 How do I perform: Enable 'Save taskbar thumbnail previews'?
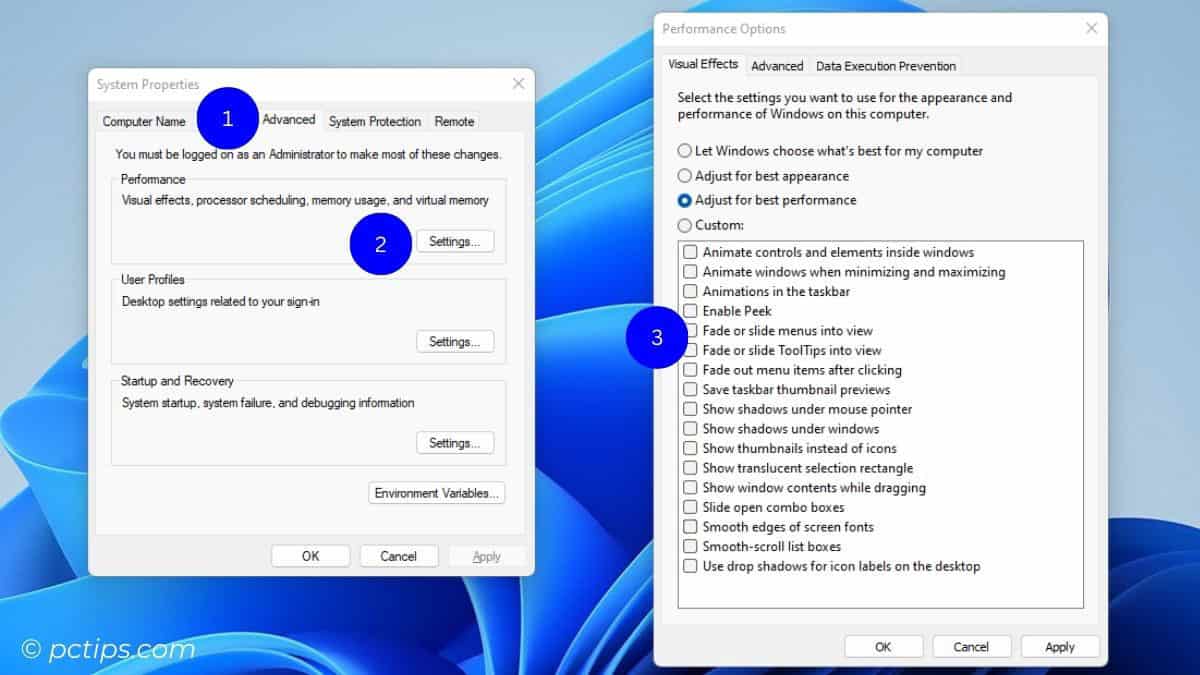[x=689, y=389]
